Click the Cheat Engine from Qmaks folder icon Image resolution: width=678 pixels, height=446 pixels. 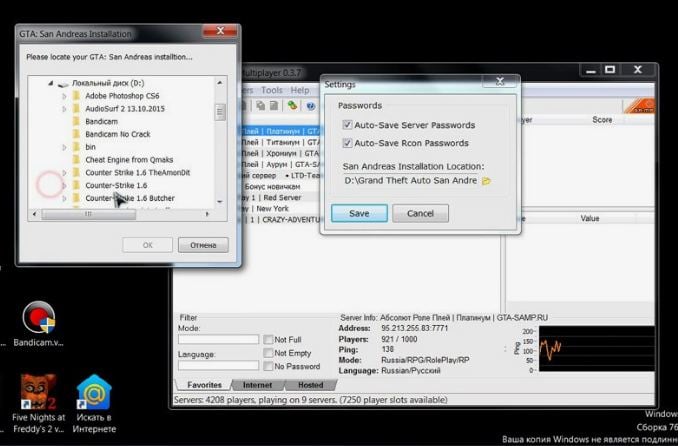pyautogui.click(x=77, y=160)
